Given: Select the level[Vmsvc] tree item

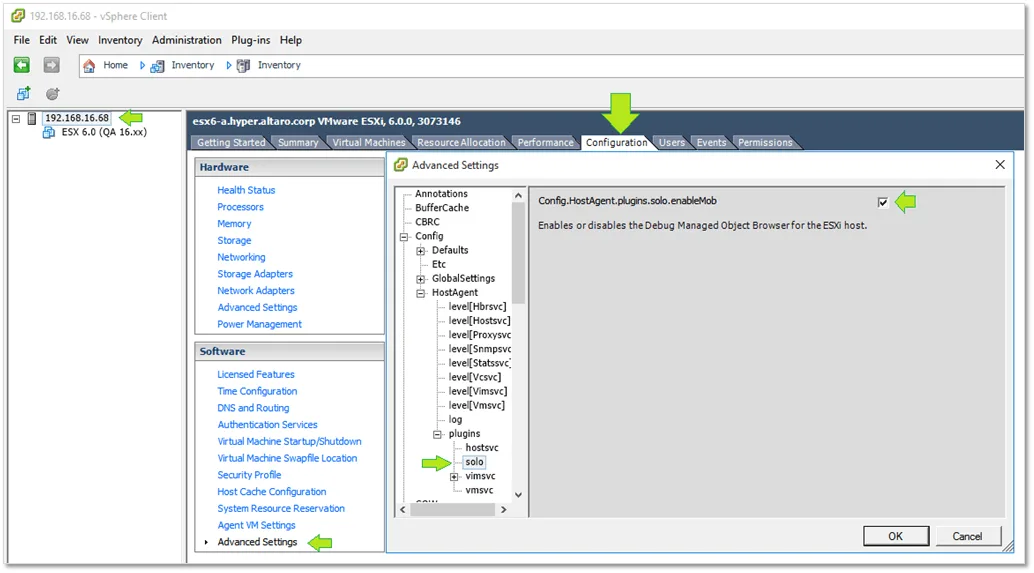Looking at the screenshot, I should (477, 406).
